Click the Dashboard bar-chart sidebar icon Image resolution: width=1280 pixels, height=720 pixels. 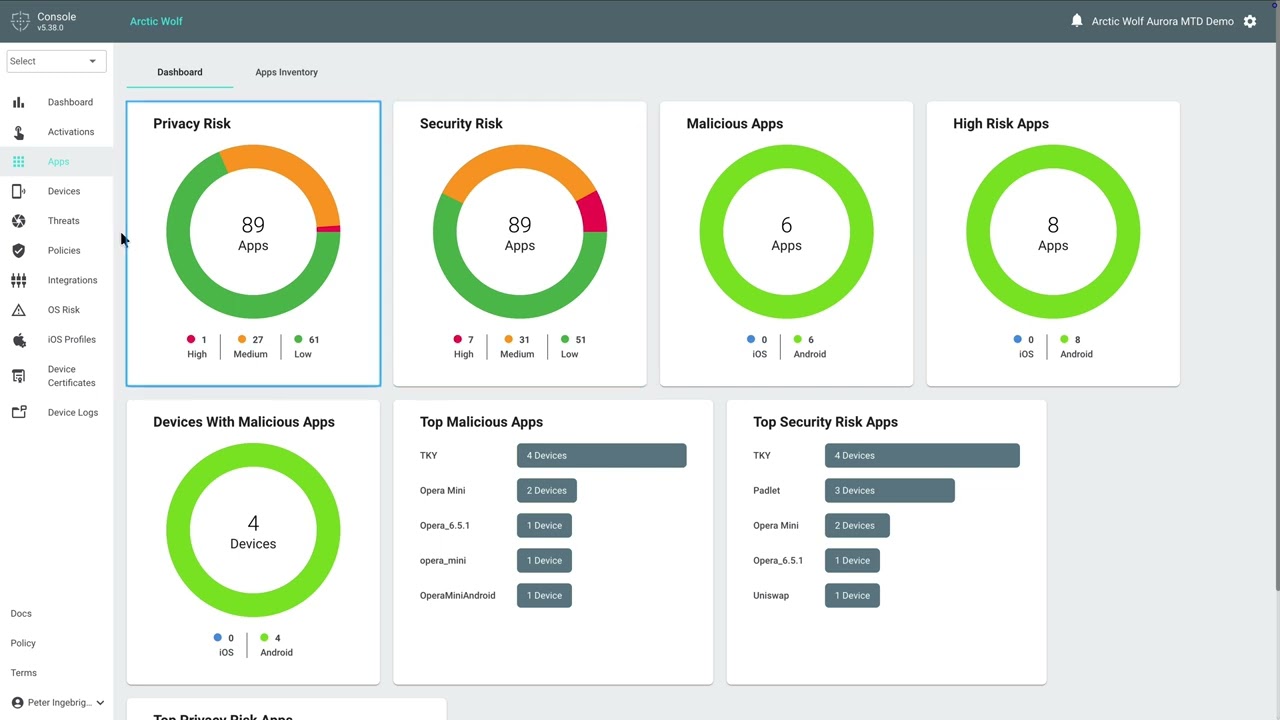coord(19,102)
